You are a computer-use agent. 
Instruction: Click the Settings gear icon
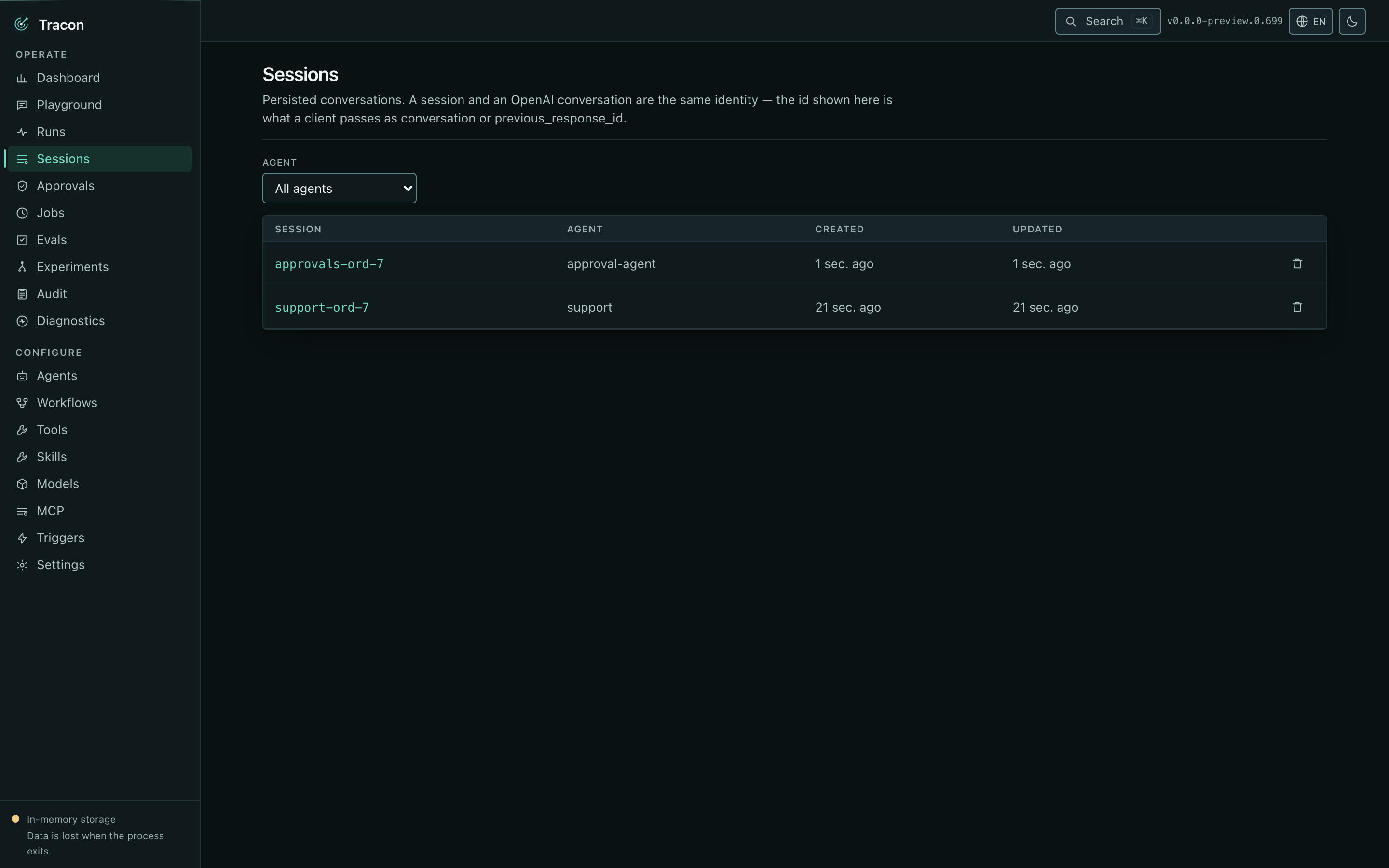tap(22, 565)
